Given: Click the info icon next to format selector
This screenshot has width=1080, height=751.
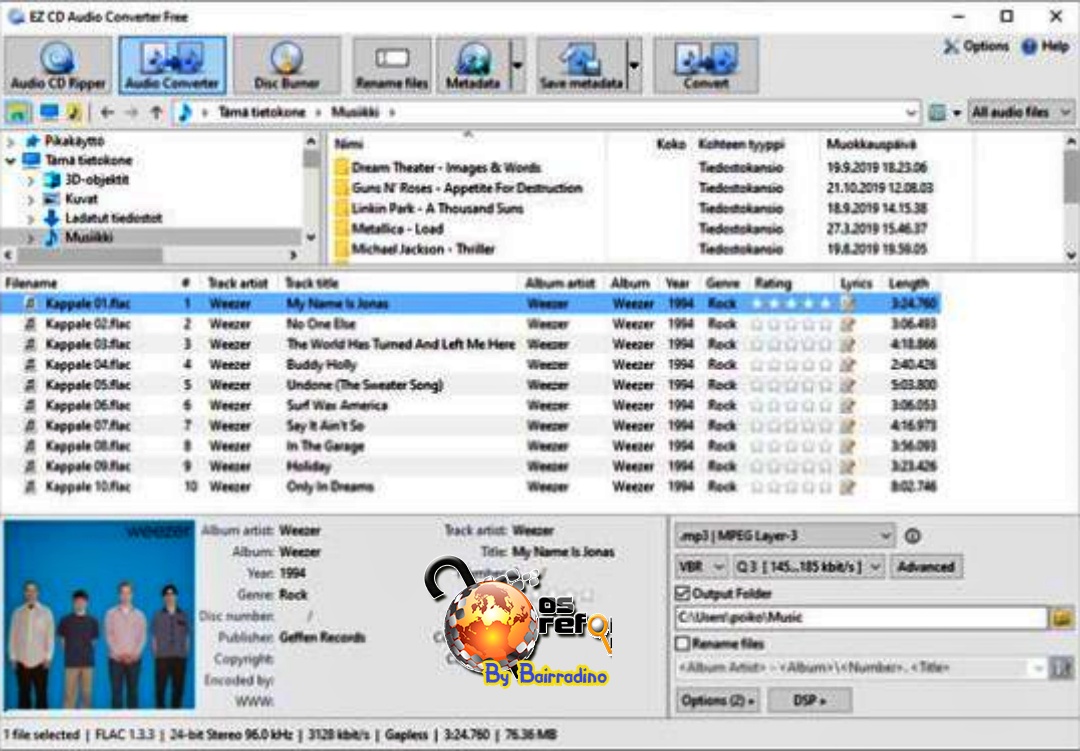Looking at the screenshot, I should click(x=913, y=535).
